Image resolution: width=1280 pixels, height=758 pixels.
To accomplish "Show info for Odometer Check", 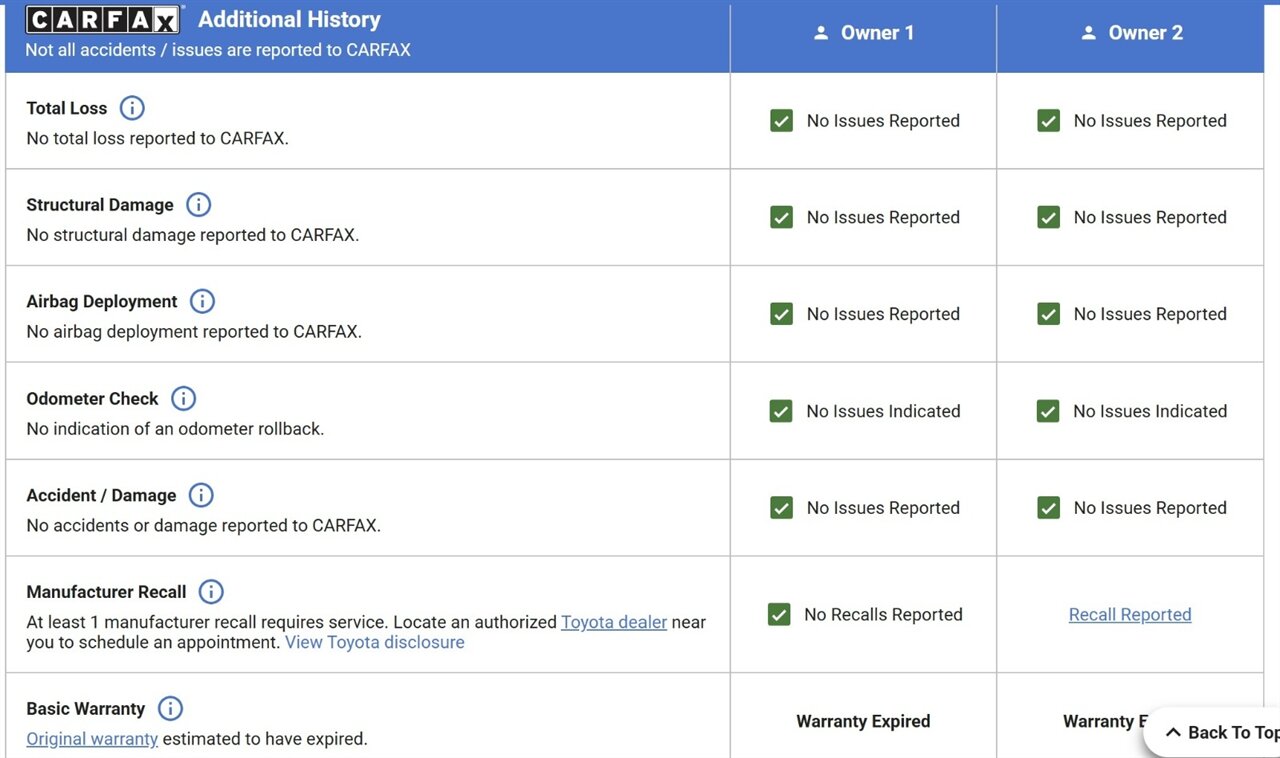I will coord(183,398).
